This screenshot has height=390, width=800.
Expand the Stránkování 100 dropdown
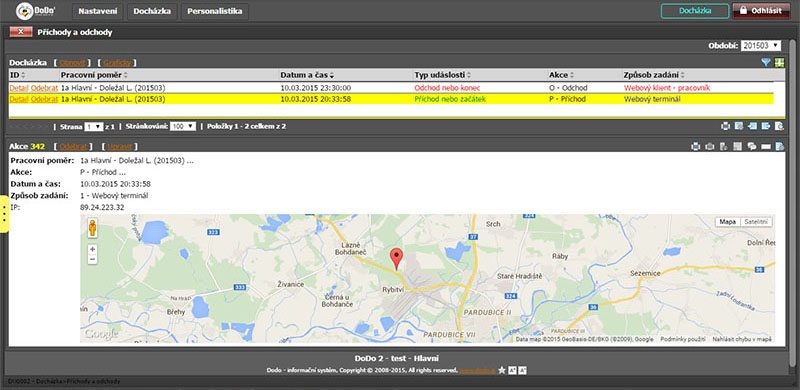183,126
